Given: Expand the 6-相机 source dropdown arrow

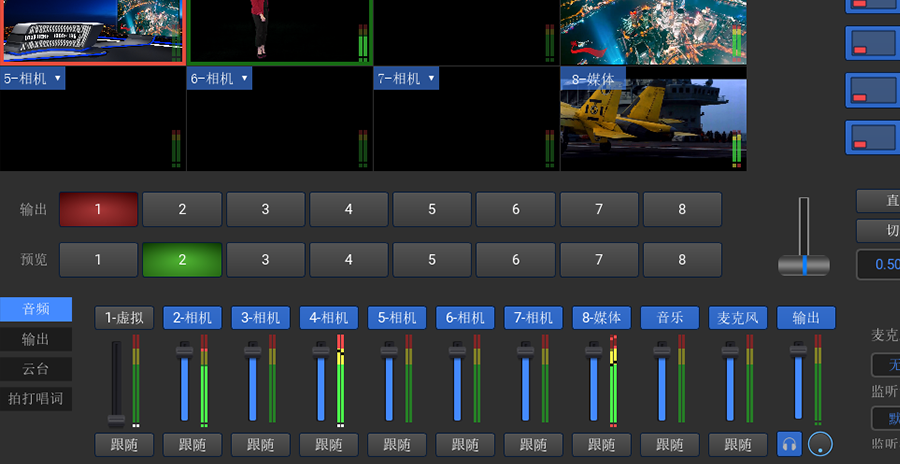Looking at the screenshot, I should click(244, 78).
